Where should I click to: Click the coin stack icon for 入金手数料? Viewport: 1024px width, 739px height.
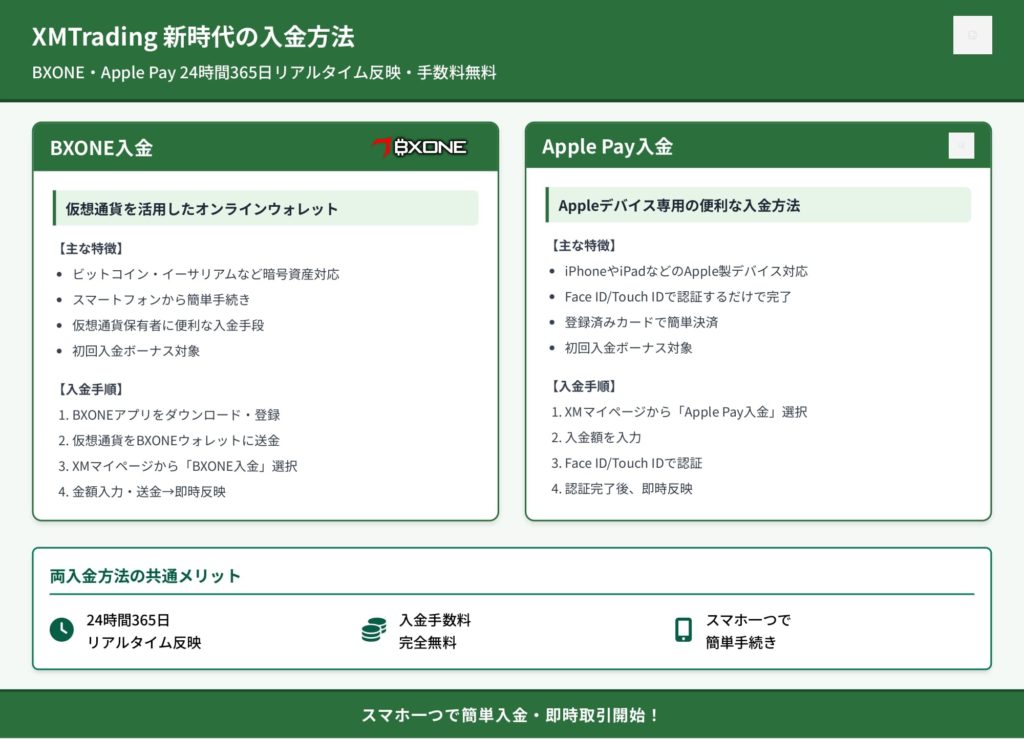pos(374,630)
